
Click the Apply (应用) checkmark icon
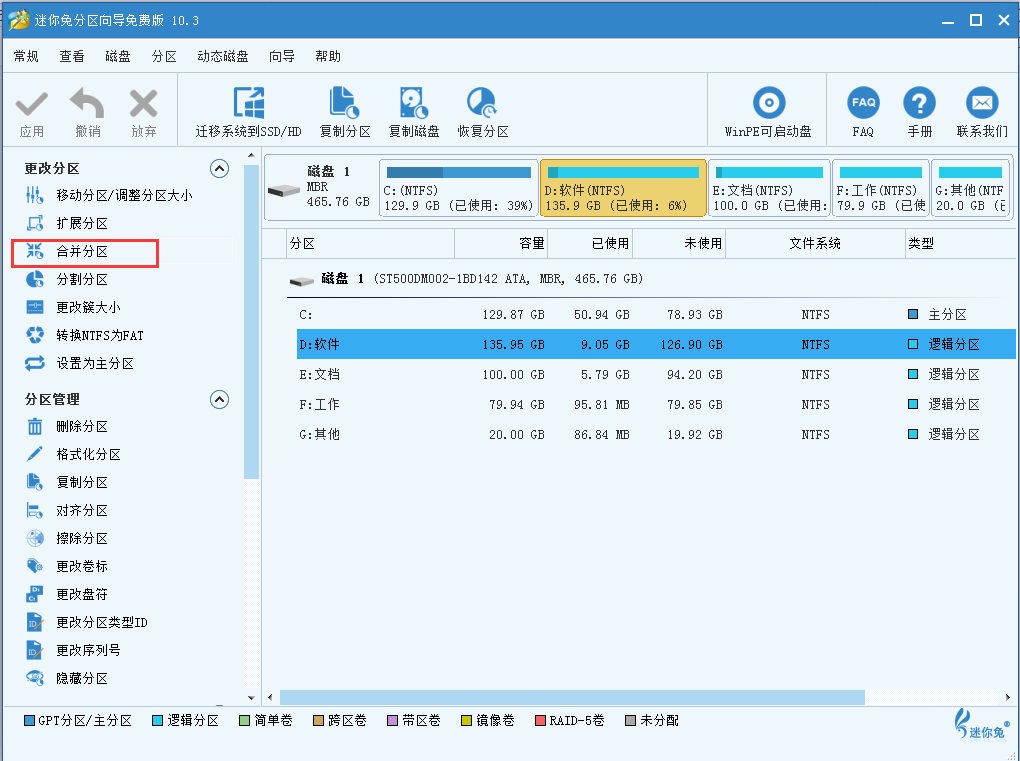31,104
